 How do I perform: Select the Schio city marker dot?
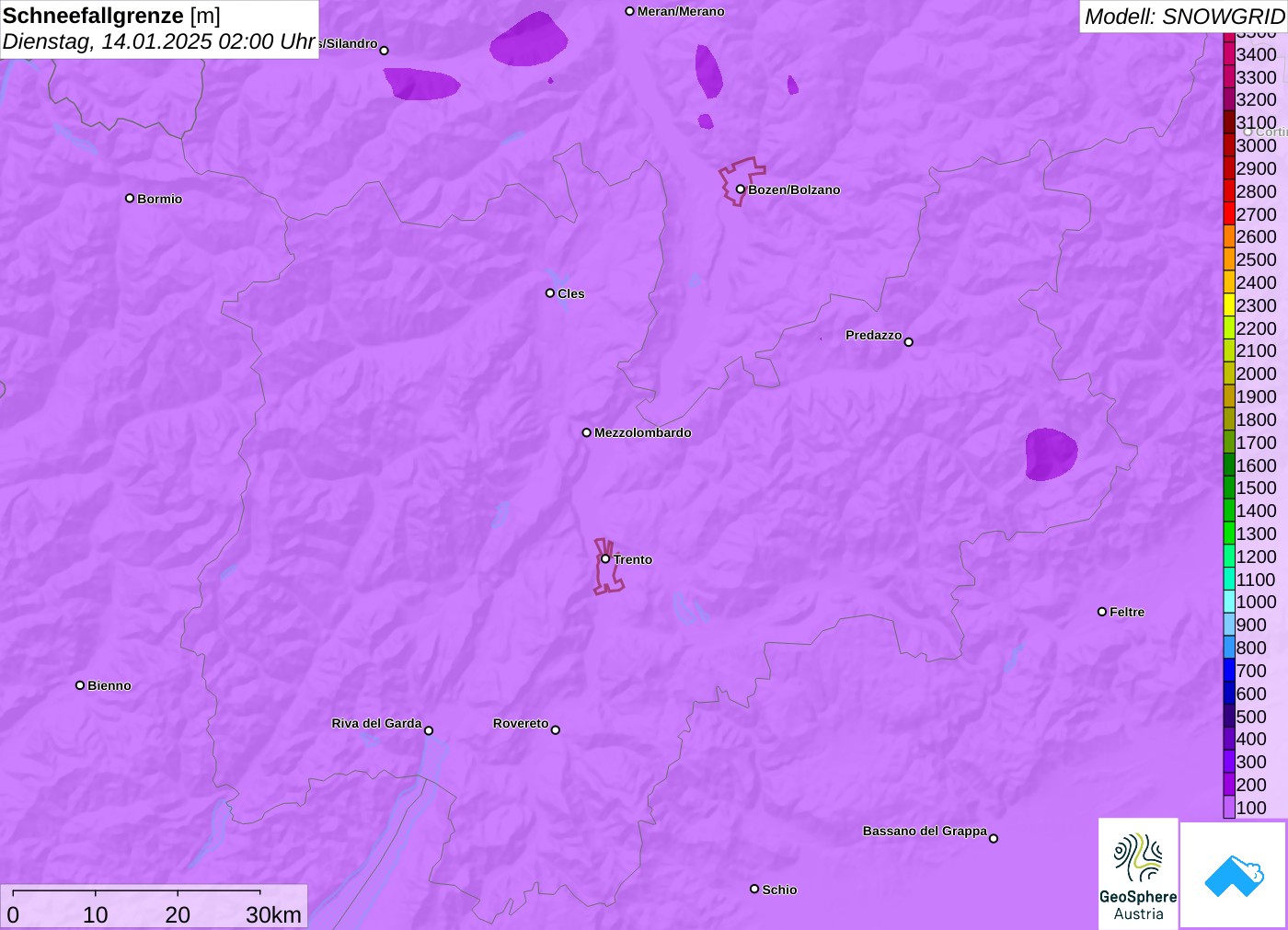754,890
